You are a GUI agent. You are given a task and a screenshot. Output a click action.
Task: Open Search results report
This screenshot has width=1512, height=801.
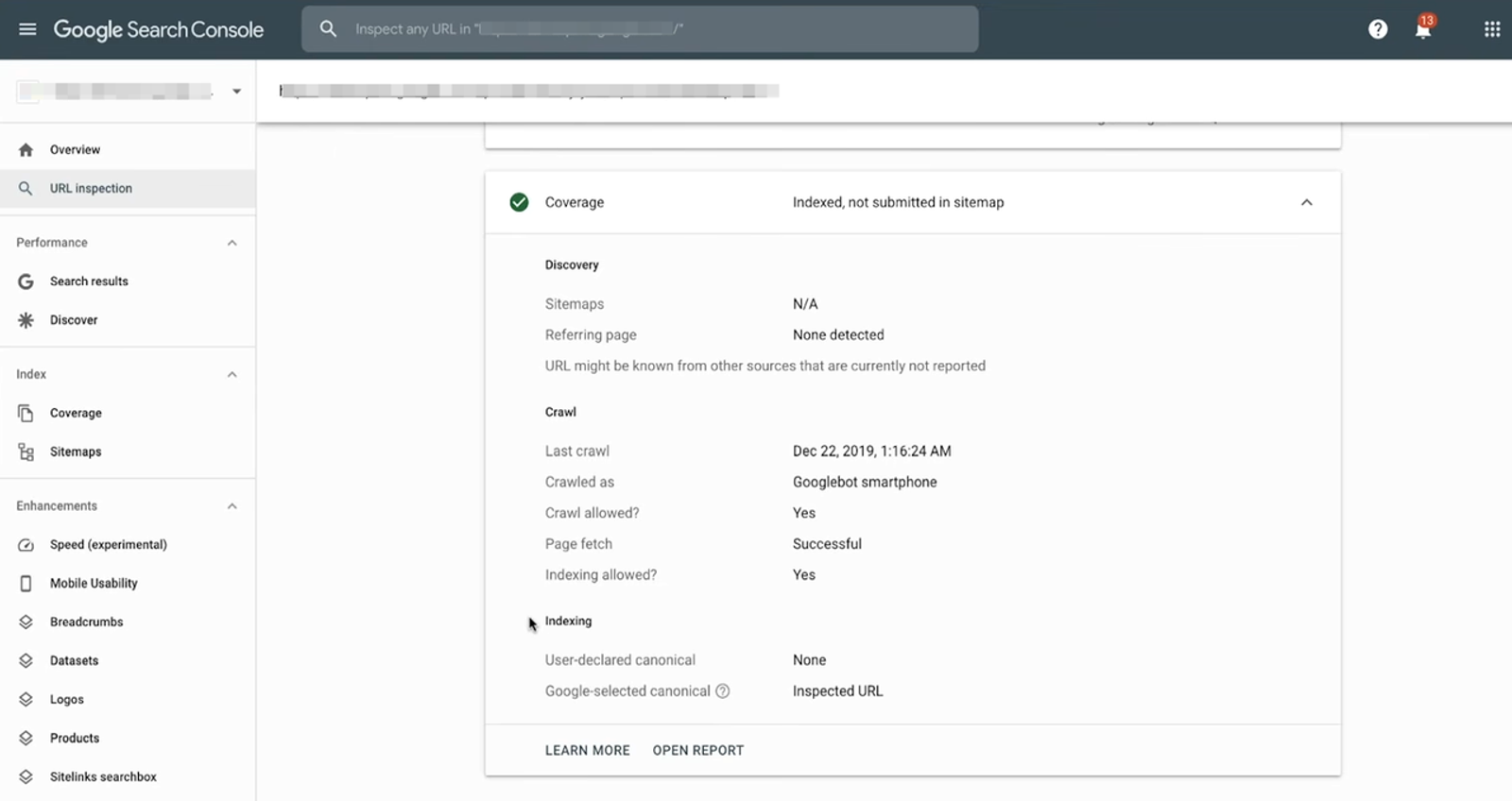tap(128, 281)
